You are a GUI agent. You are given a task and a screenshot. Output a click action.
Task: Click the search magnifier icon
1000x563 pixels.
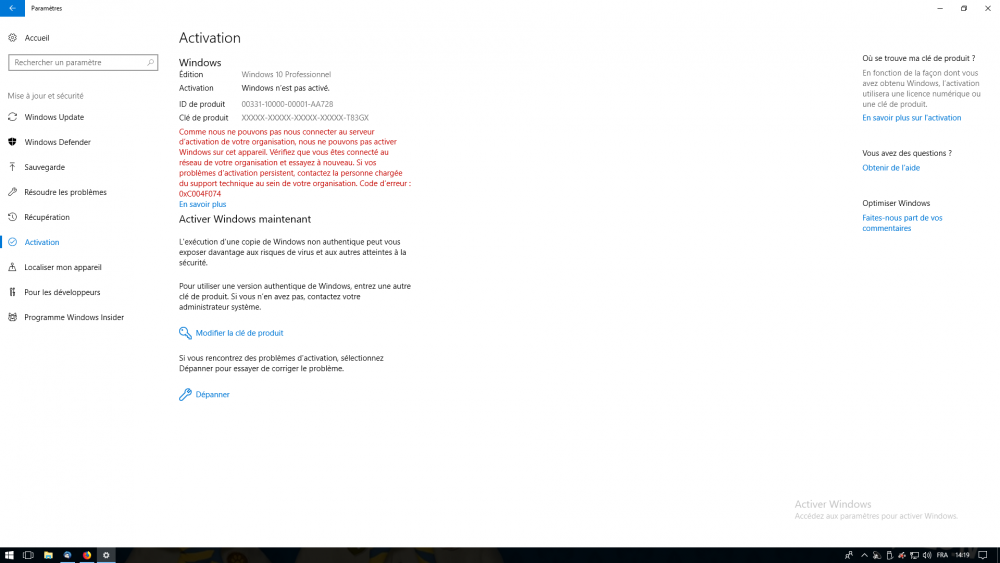pos(151,62)
